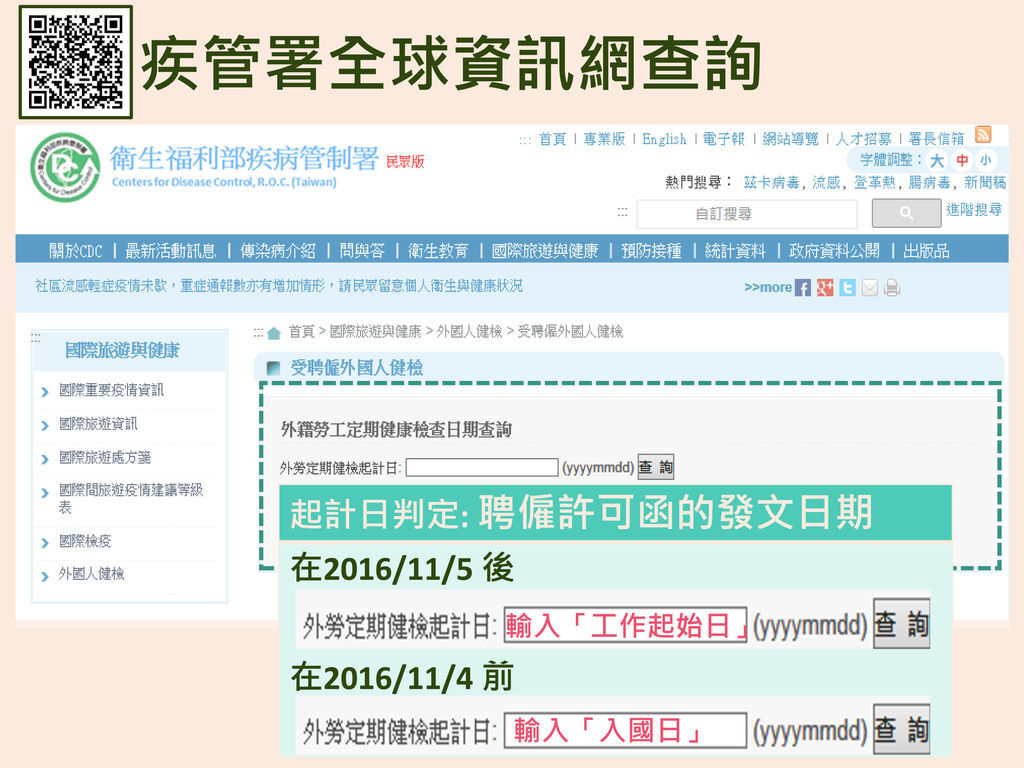Open 衛生教育 menu
This screenshot has width=1024, height=768.
pos(438,251)
